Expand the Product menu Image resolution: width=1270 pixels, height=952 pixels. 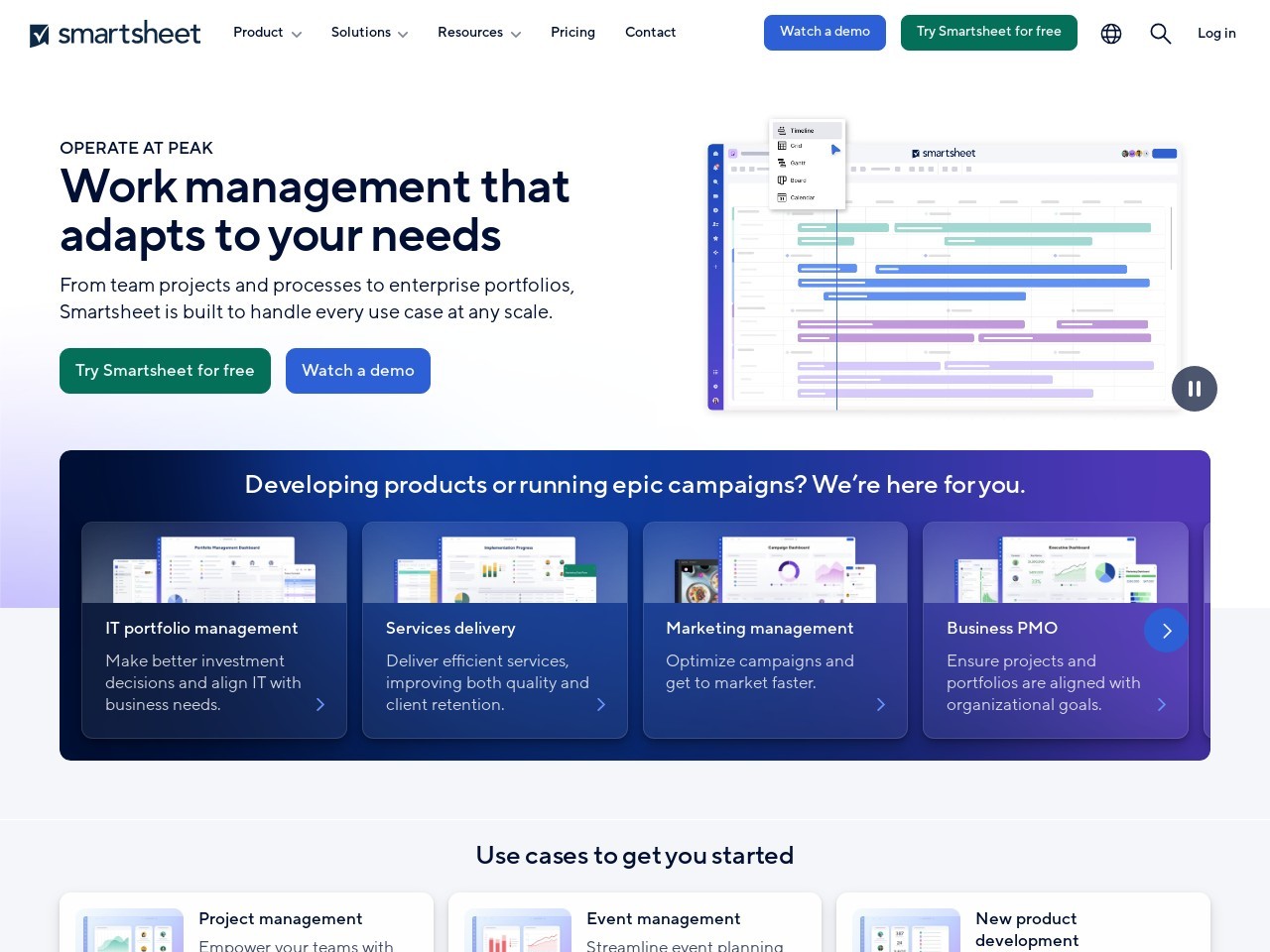click(x=267, y=33)
